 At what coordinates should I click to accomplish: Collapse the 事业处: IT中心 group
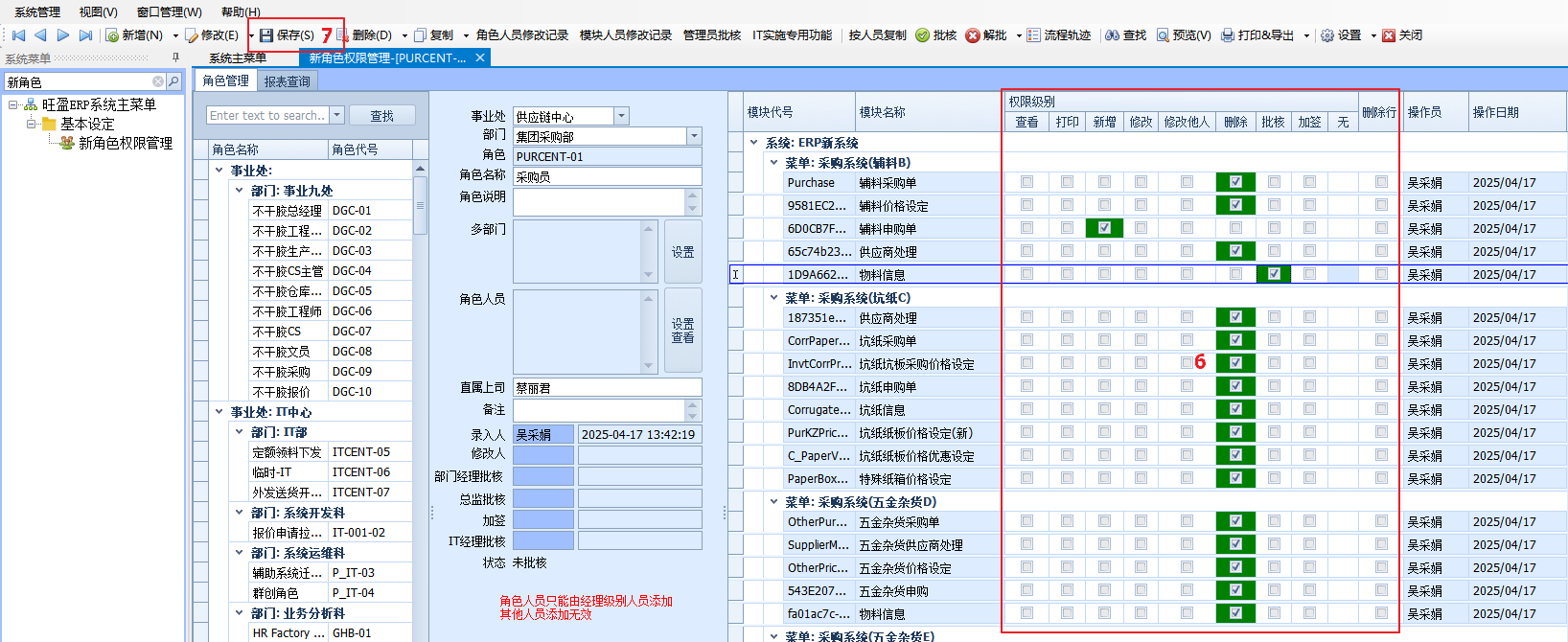click(x=219, y=412)
